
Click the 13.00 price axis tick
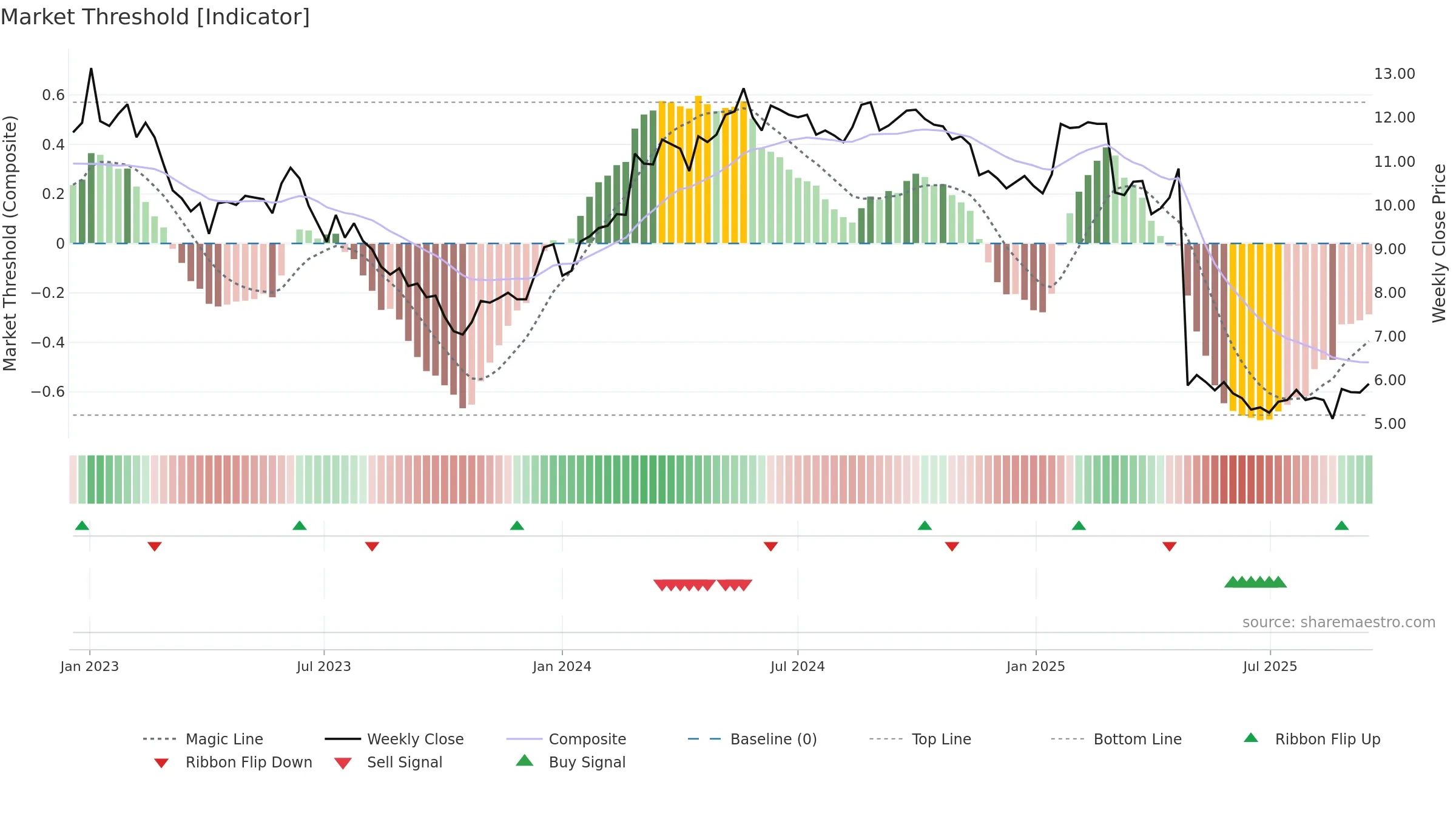[1395, 74]
